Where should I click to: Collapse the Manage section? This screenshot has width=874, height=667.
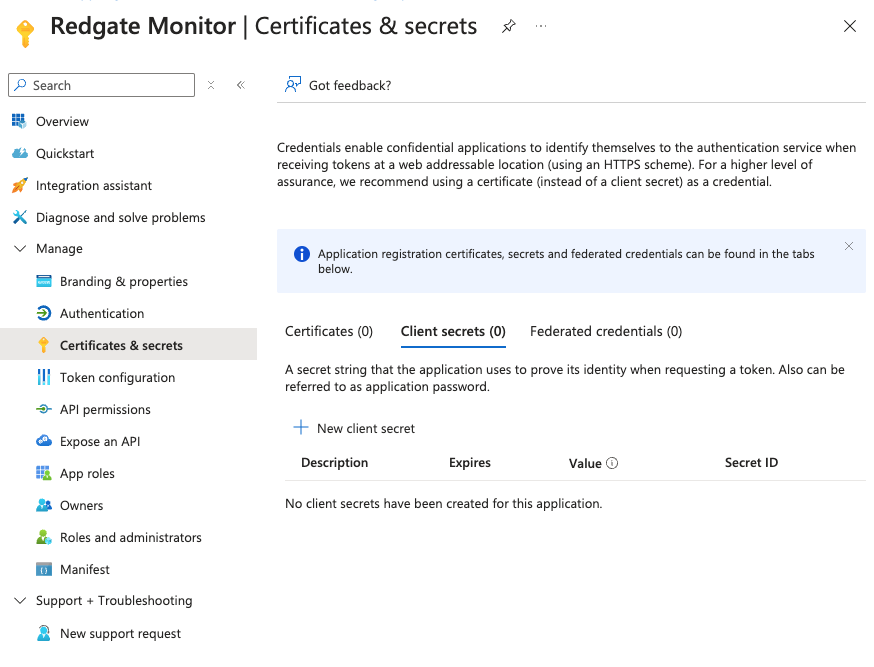coord(20,249)
